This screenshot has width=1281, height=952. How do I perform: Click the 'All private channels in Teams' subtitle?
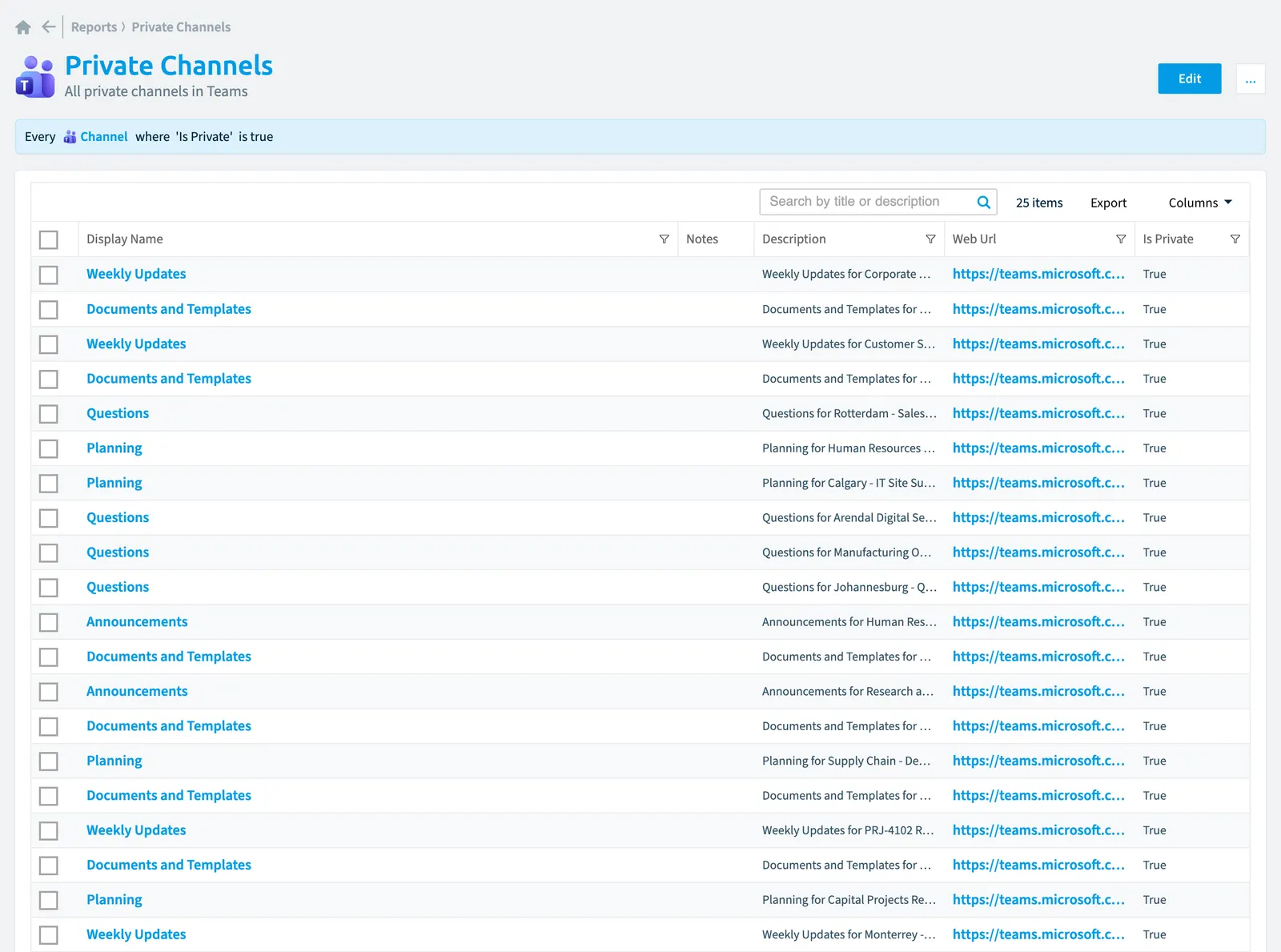click(156, 91)
